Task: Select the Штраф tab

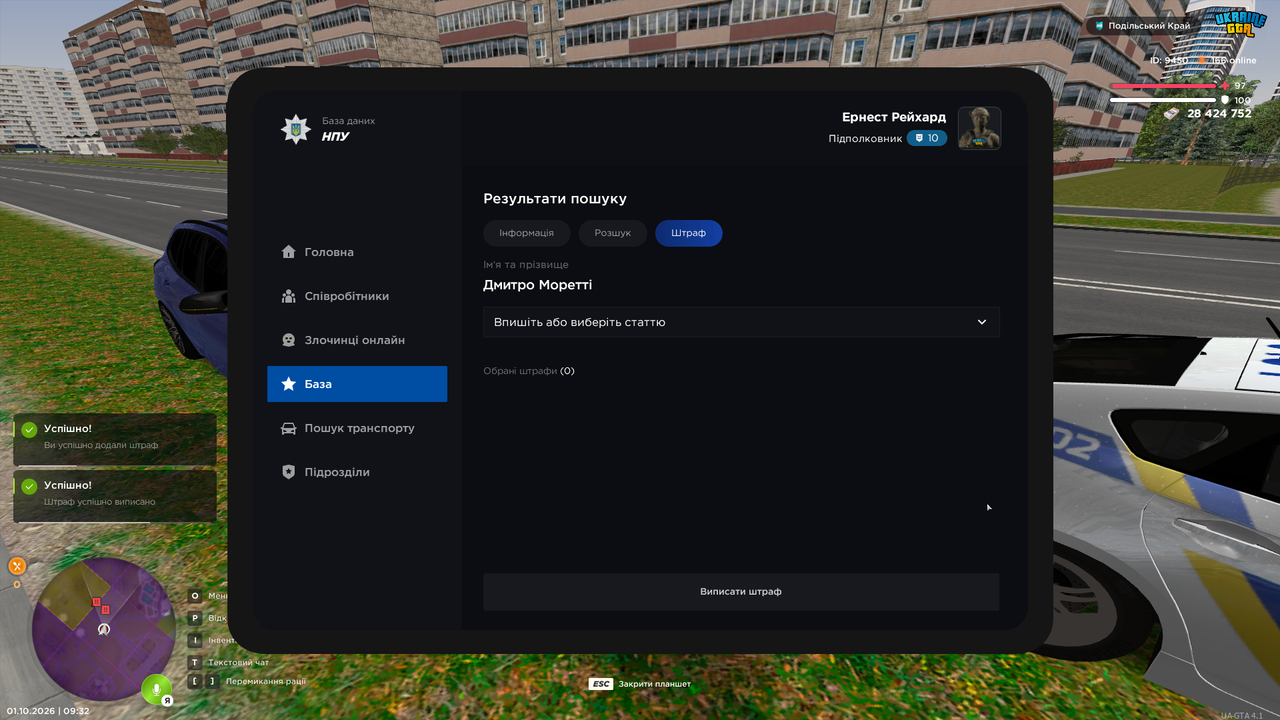Action: [689, 233]
